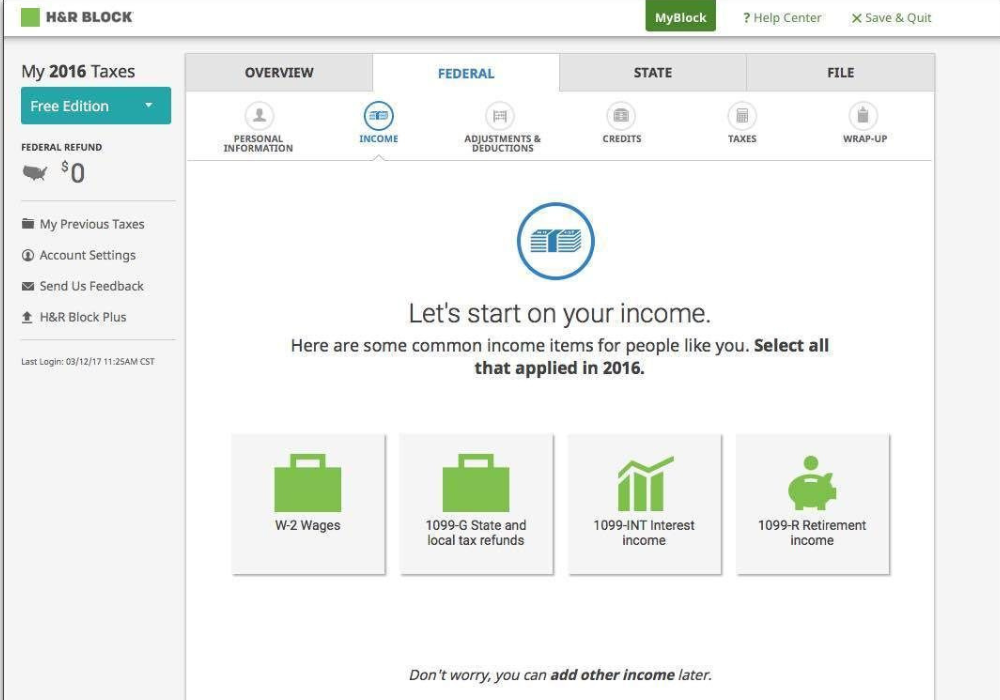Open Account Settings link
This screenshot has height=700, width=1000.
tap(87, 255)
